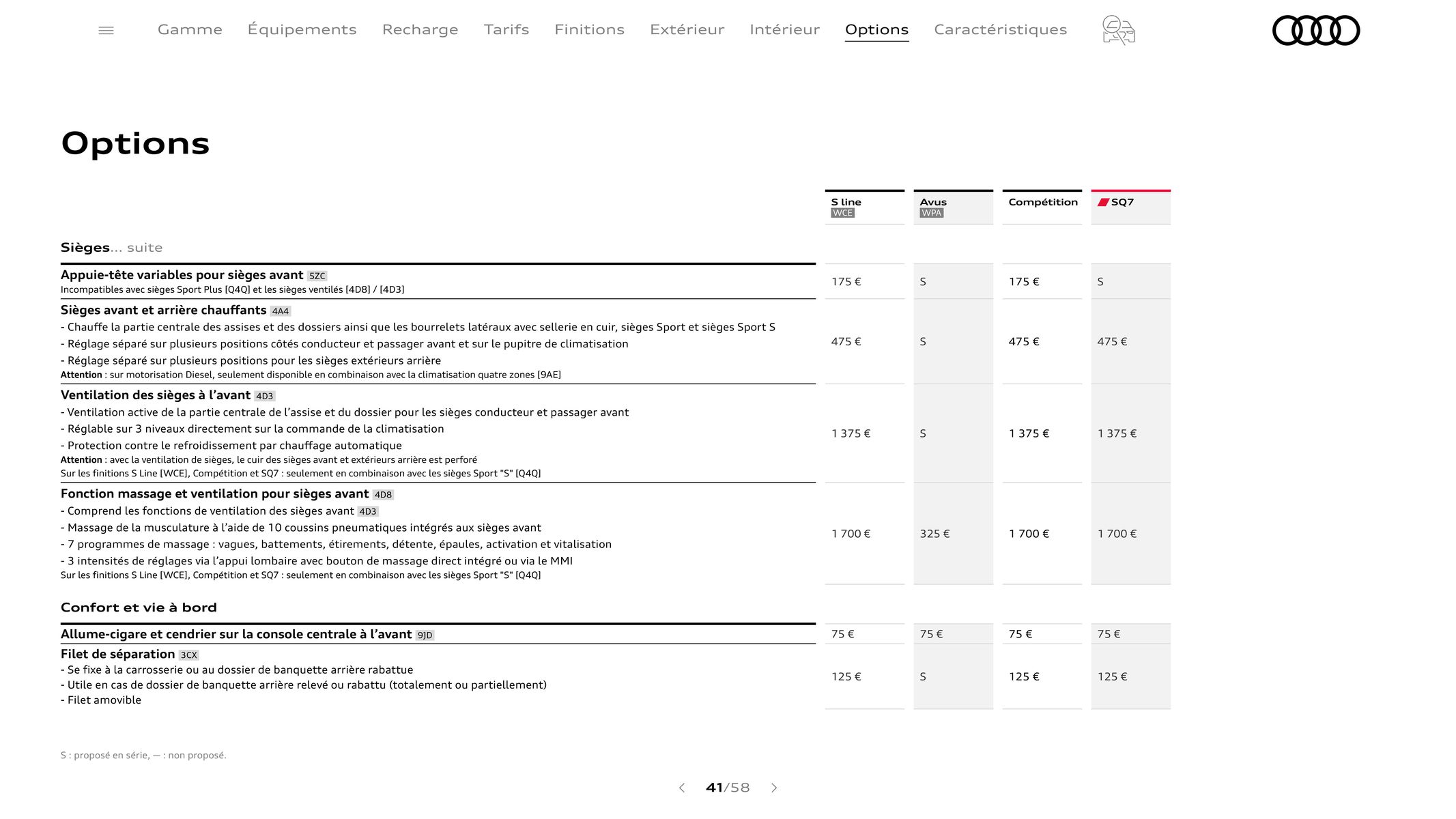Click the 4A4 option code
The height and width of the screenshot is (819, 1456).
[280, 311]
